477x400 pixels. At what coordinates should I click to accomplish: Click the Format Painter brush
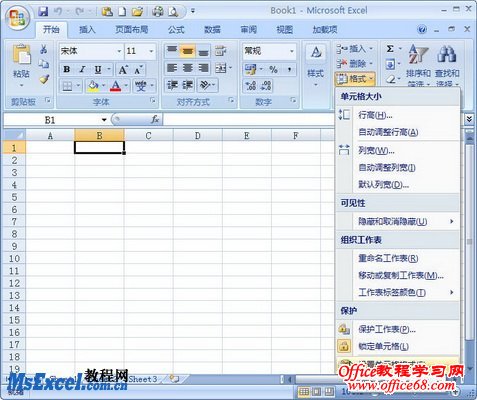44,79
